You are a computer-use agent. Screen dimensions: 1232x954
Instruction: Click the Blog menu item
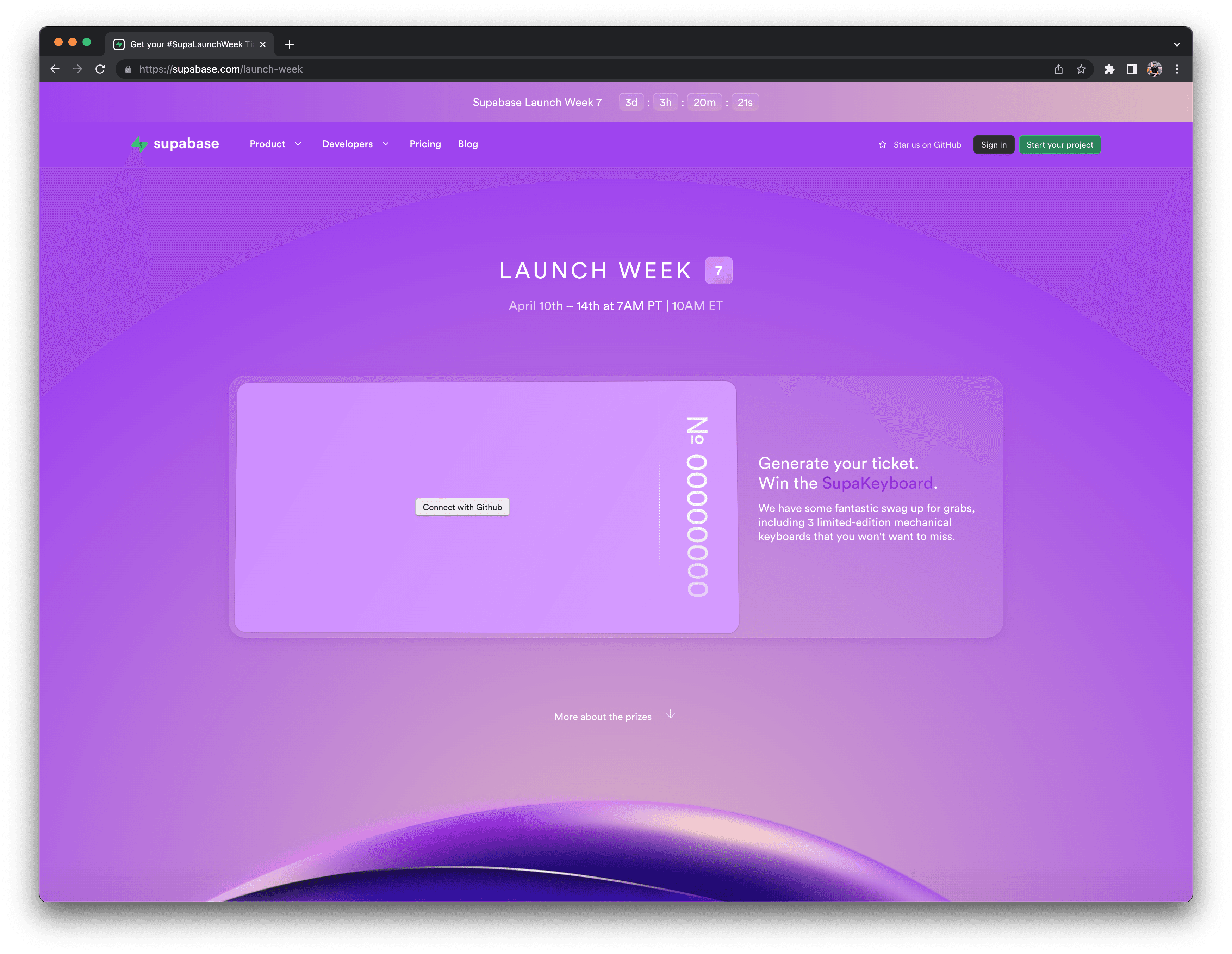[467, 143]
